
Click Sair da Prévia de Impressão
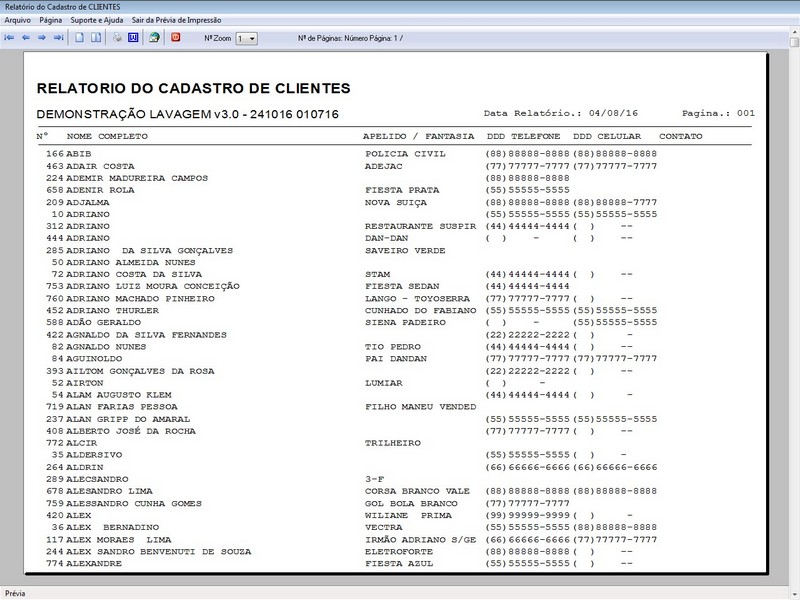tap(176, 17)
